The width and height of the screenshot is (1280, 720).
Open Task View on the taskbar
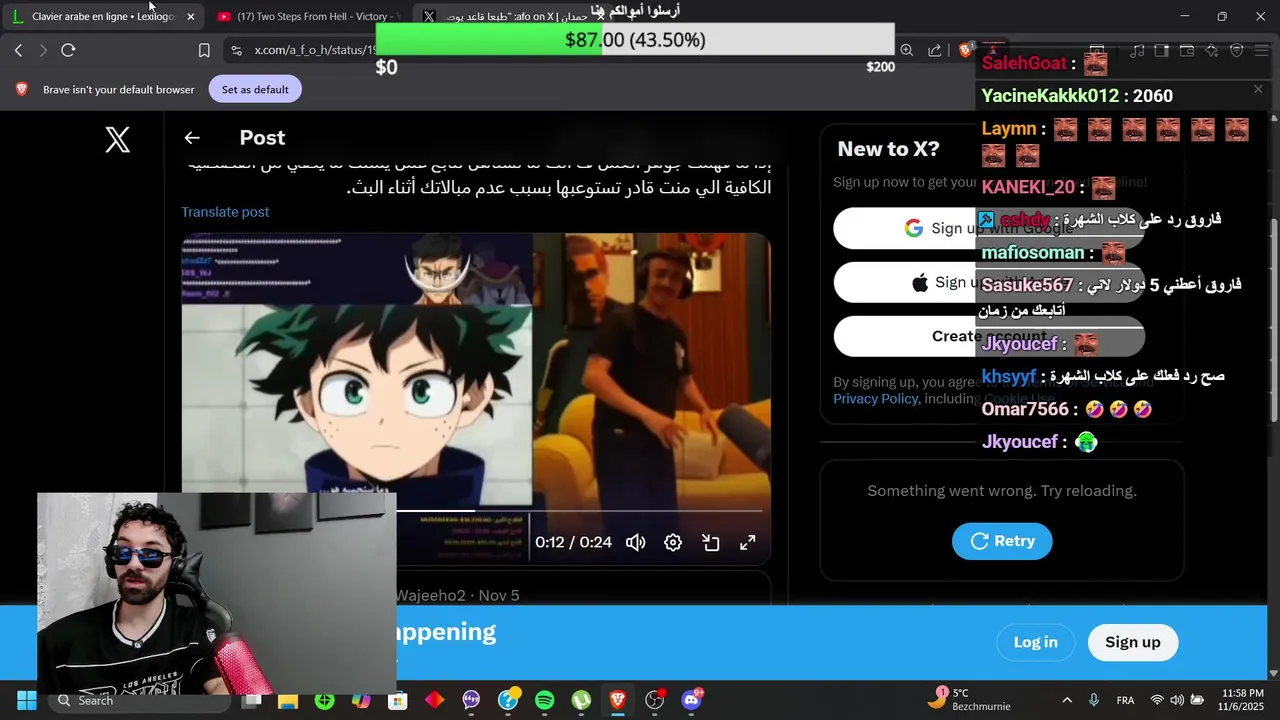tap(252, 700)
